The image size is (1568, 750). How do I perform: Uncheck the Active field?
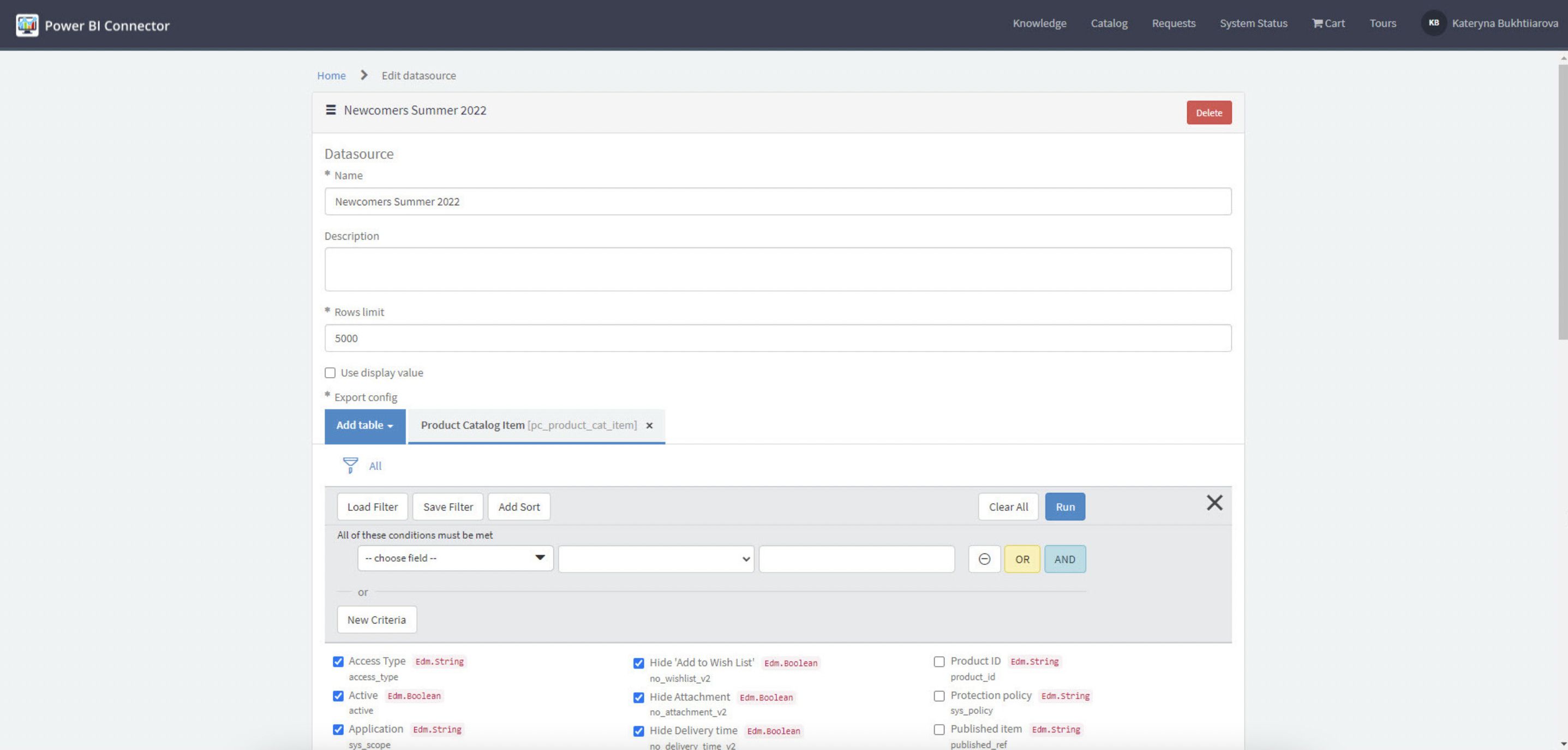(338, 695)
